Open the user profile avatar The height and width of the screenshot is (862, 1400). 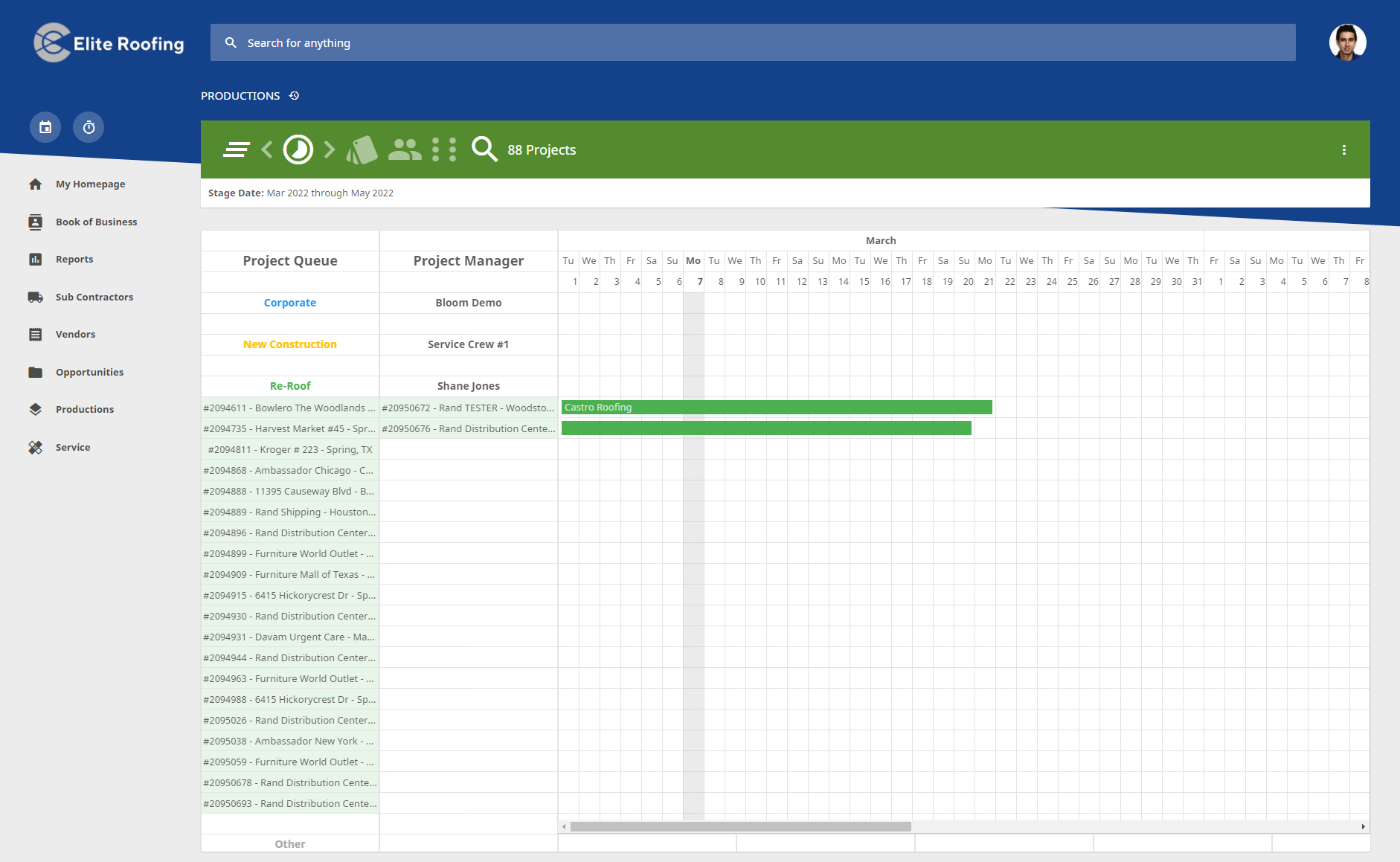(x=1347, y=42)
